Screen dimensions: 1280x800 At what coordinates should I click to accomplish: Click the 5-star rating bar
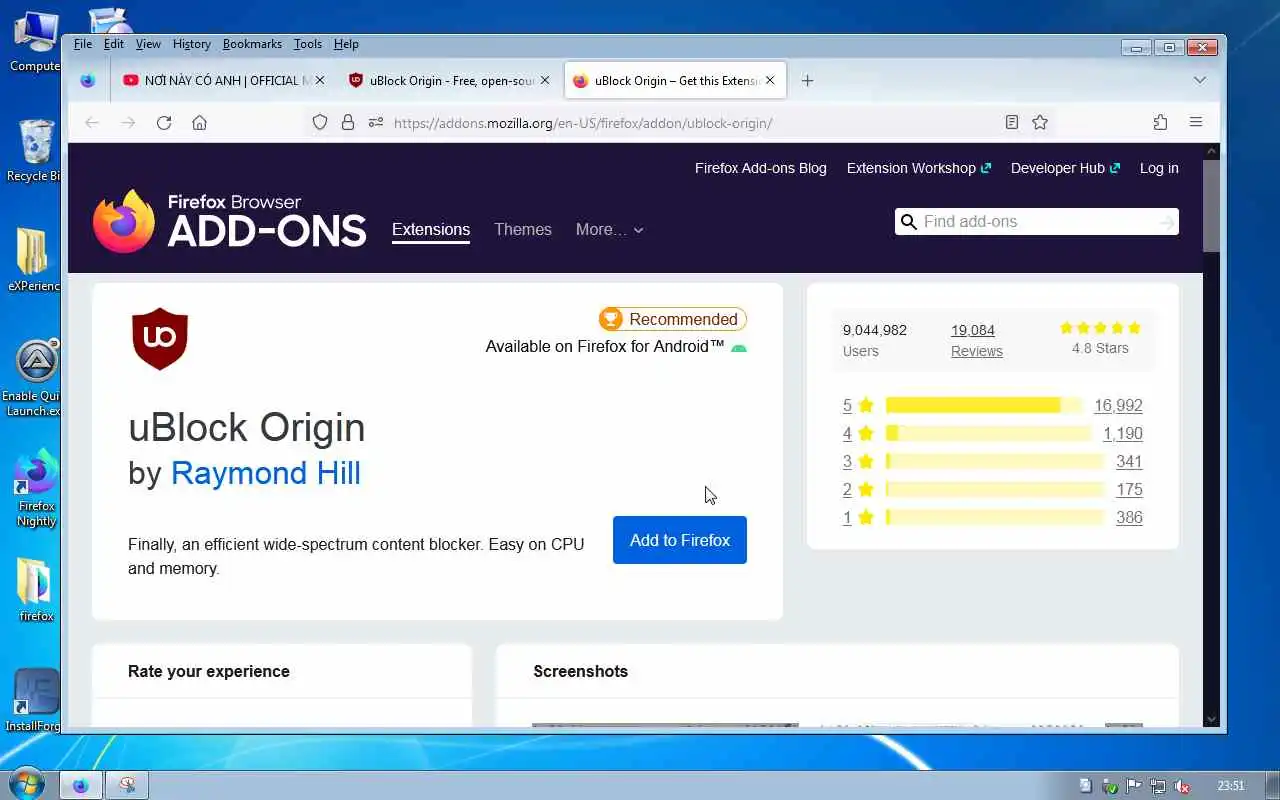(984, 405)
